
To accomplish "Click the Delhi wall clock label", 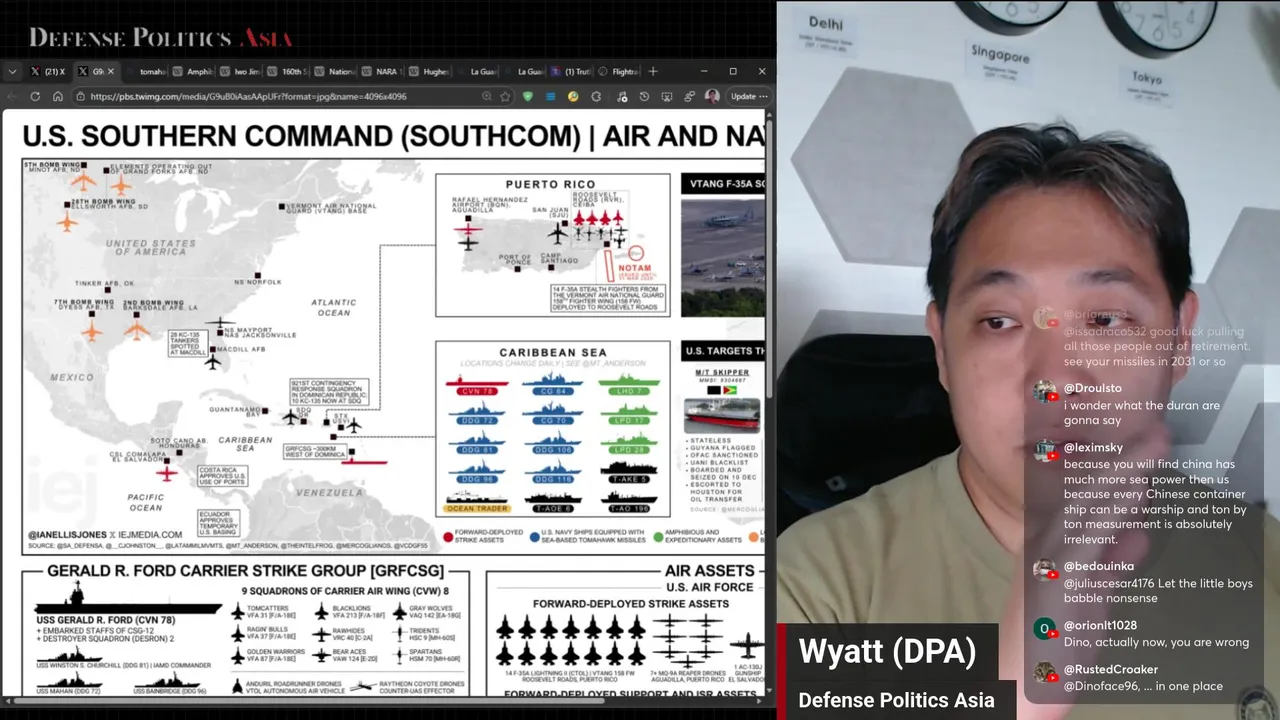I will point(826,23).
